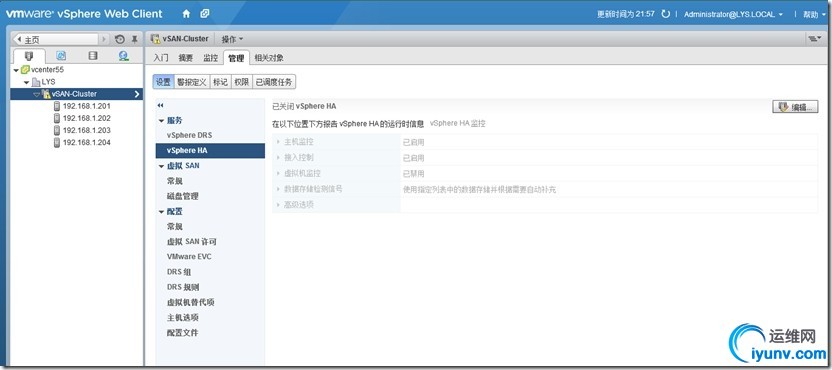Viewport: 832px width, 370px height.
Task: Open 配置文件 settings
Action: [183, 333]
